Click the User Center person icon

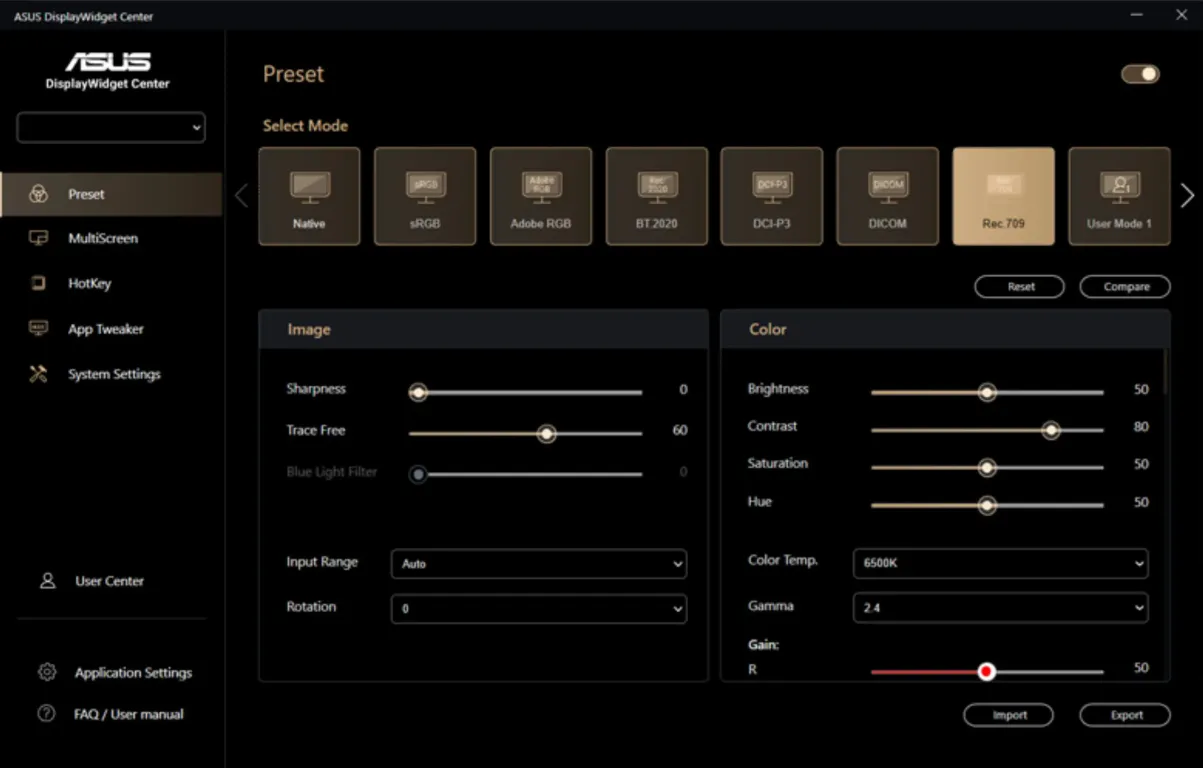click(x=47, y=581)
